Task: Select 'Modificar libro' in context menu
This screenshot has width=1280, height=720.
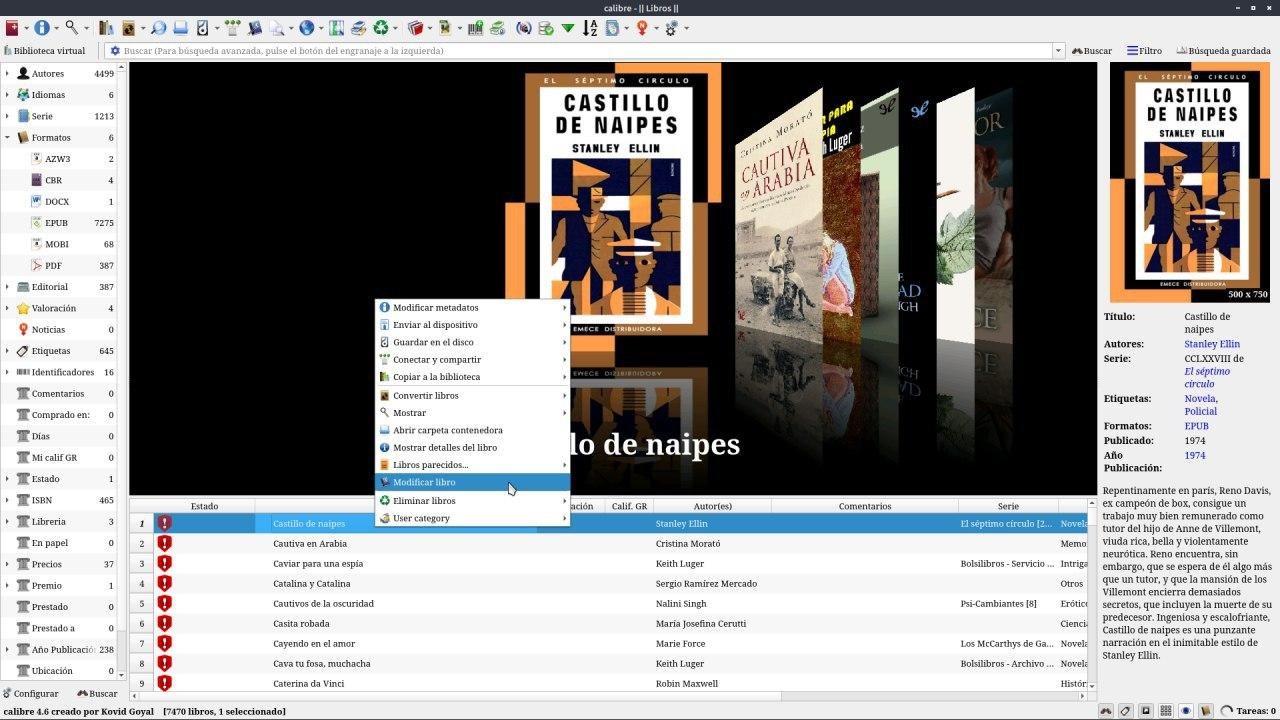Action: (x=424, y=482)
